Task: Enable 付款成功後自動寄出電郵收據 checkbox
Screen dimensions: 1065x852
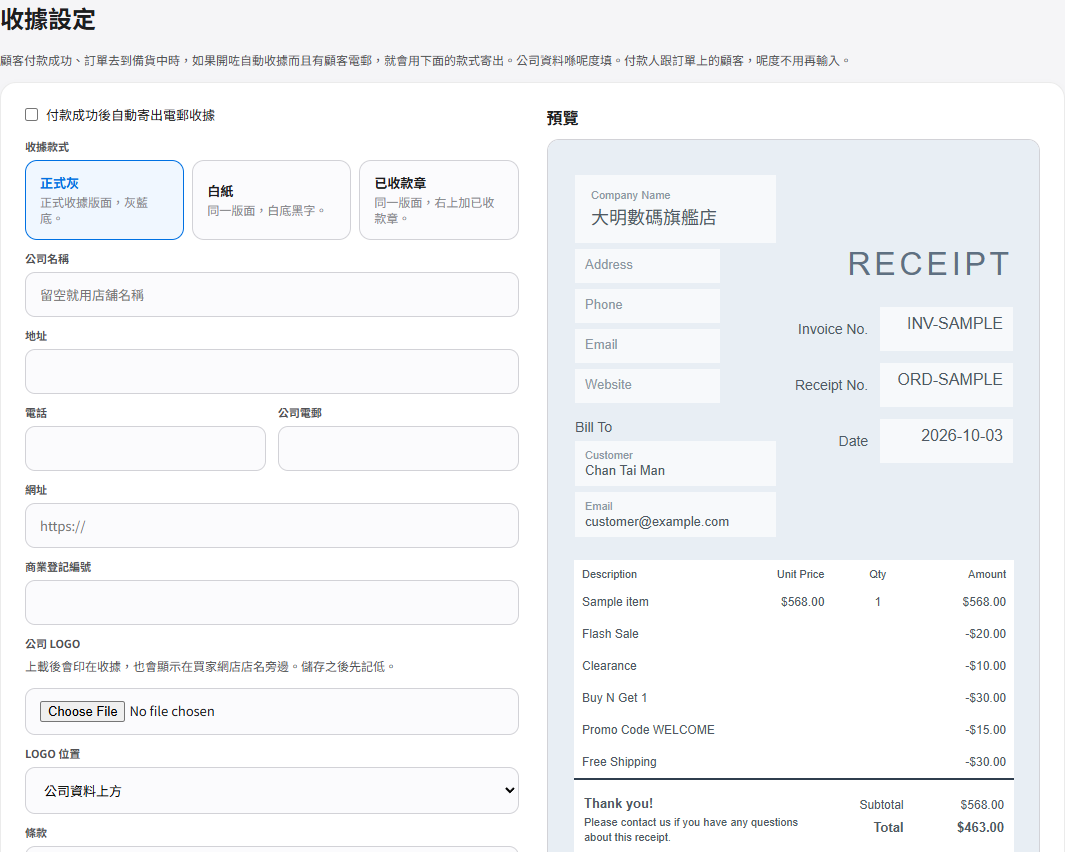Action: point(31,115)
